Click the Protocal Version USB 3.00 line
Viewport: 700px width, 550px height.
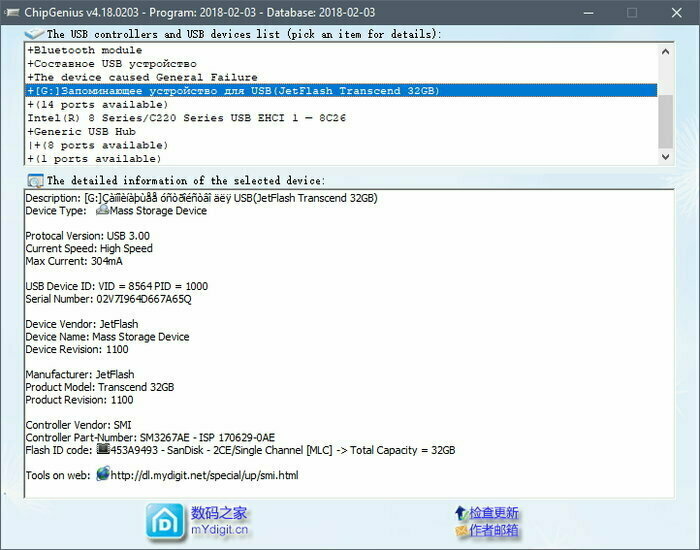pyautogui.click(x=88, y=236)
